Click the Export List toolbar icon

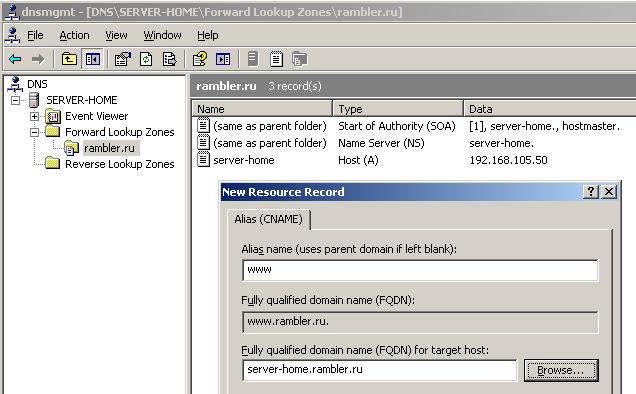point(170,59)
